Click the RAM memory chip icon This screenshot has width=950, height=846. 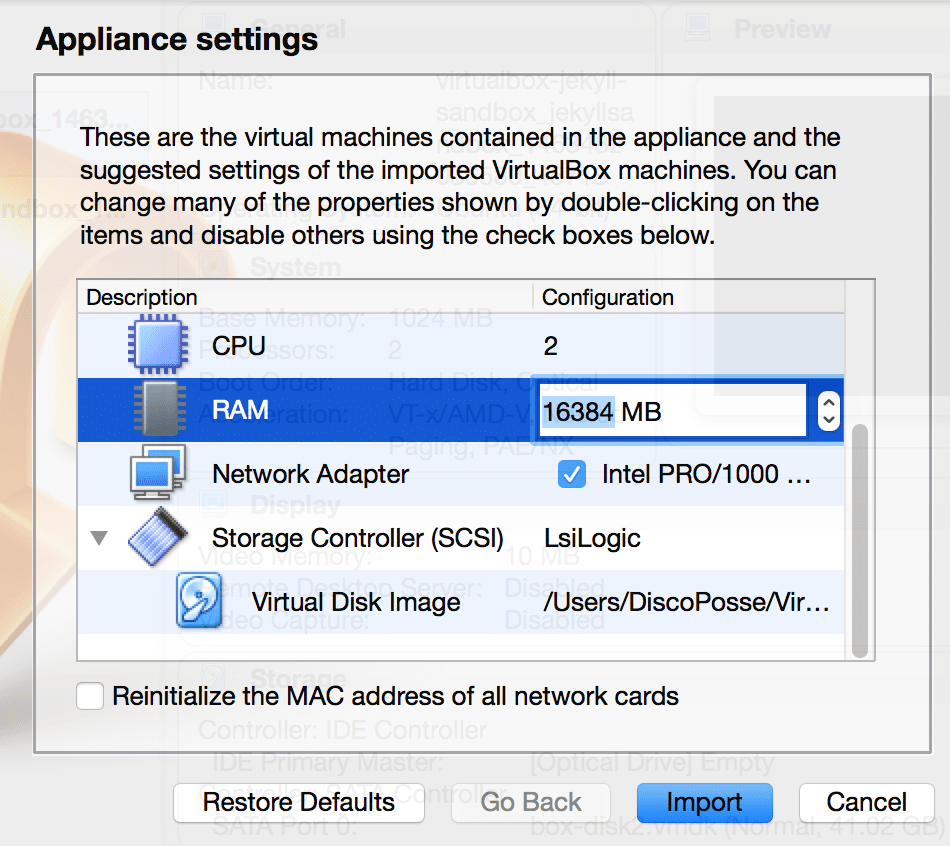click(x=157, y=410)
